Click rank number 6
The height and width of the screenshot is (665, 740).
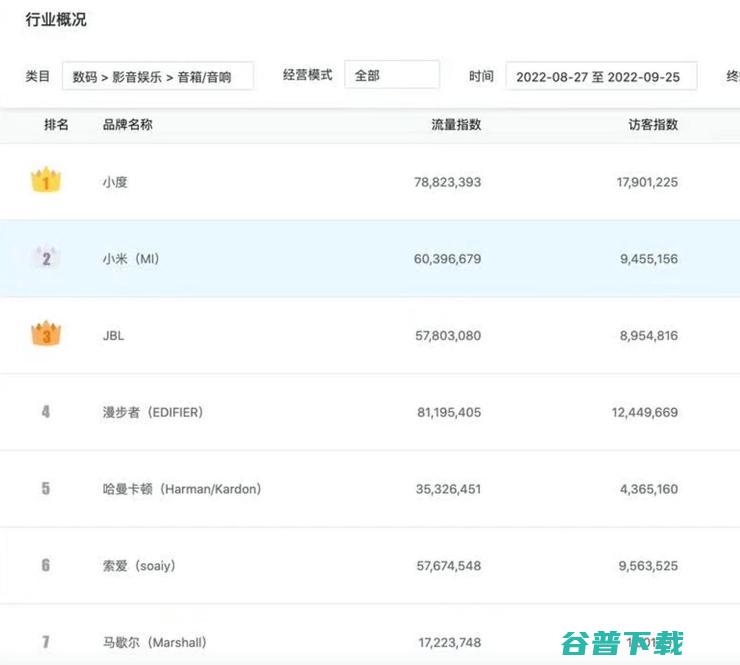[x=46, y=565]
